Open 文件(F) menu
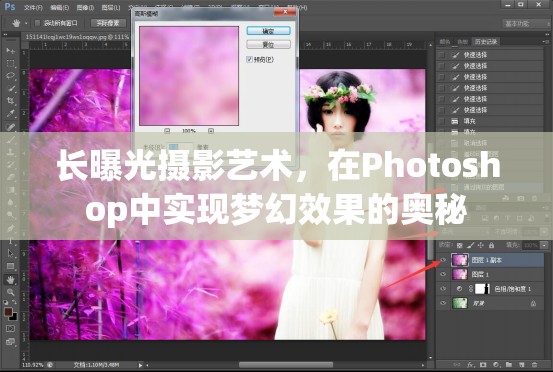The image size is (553, 372). tap(33, 7)
